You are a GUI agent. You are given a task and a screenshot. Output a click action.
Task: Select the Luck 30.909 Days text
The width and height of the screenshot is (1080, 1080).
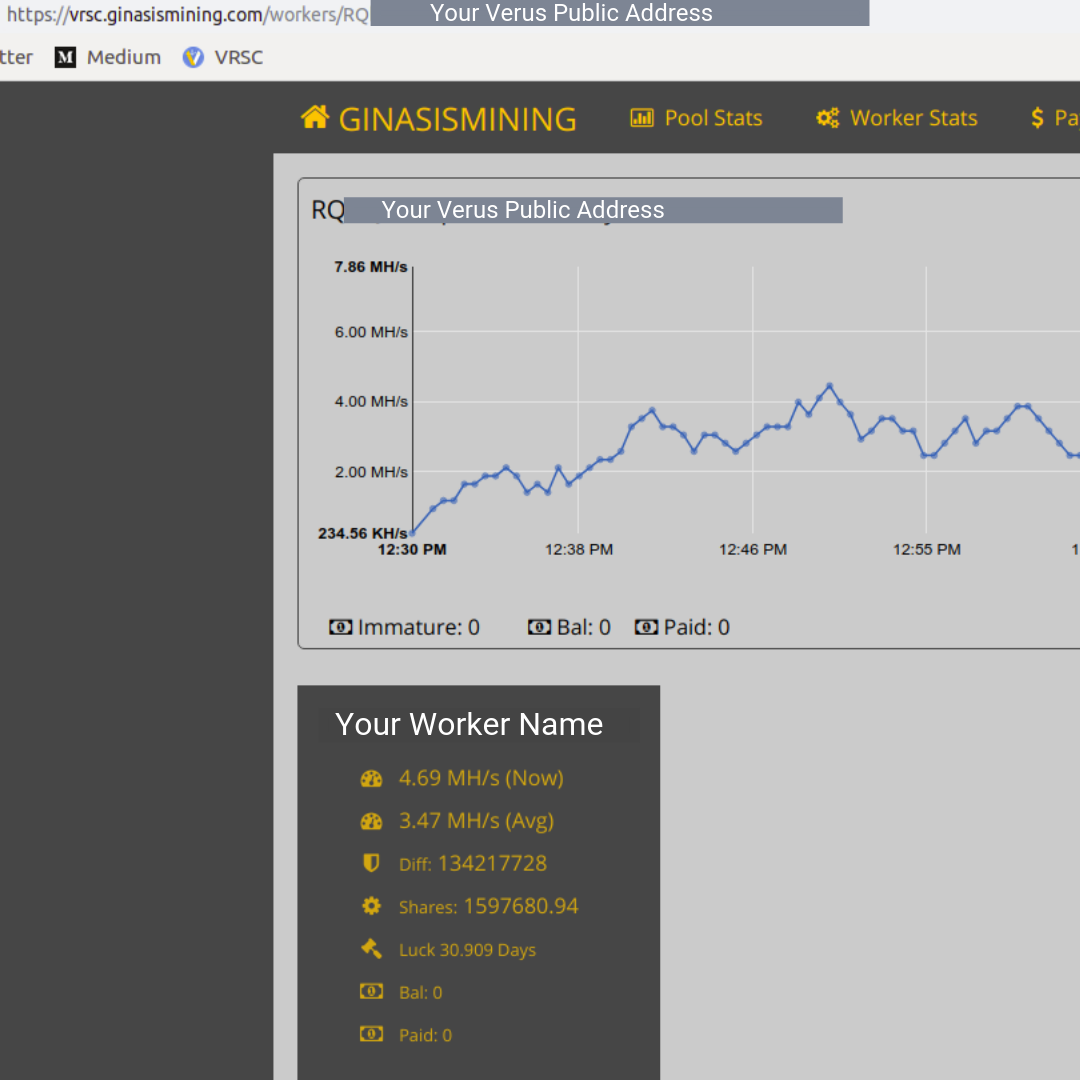pos(467,950)
